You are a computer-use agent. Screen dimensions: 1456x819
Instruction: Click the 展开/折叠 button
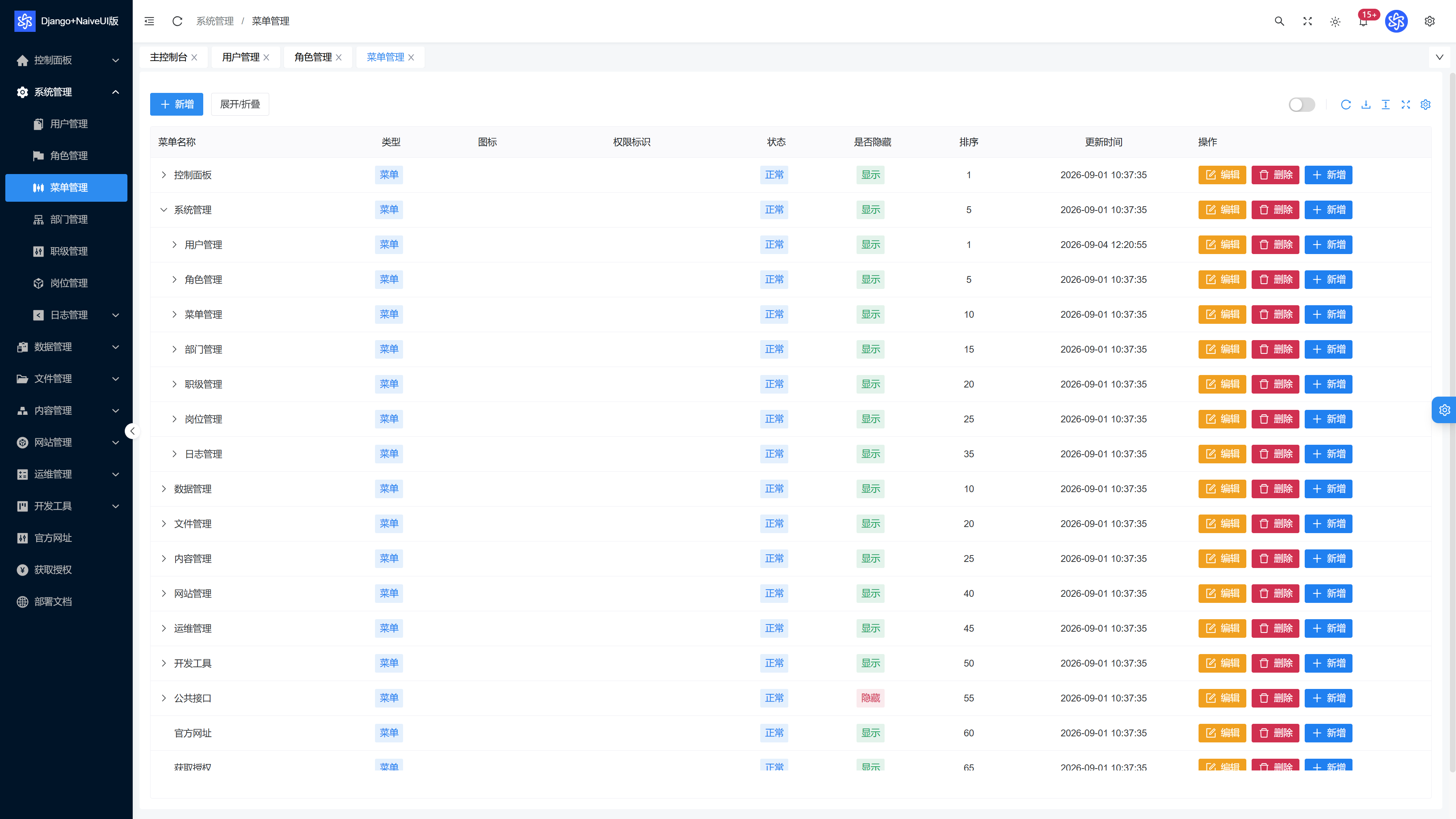coord(240,105)
